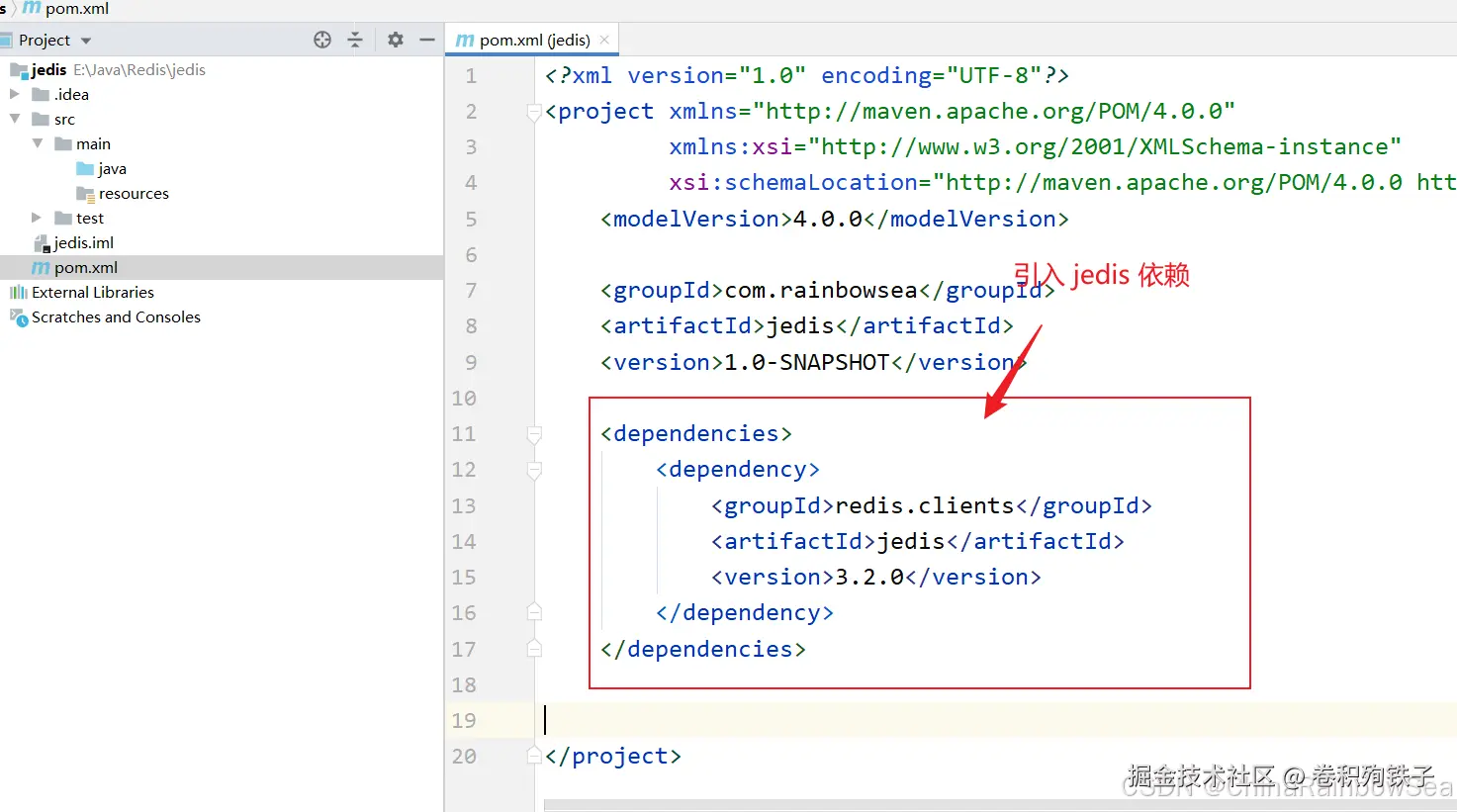The image size is (1457, 812).
Task: Click fold end marker on line 16
Action: (x=534, y=612)
